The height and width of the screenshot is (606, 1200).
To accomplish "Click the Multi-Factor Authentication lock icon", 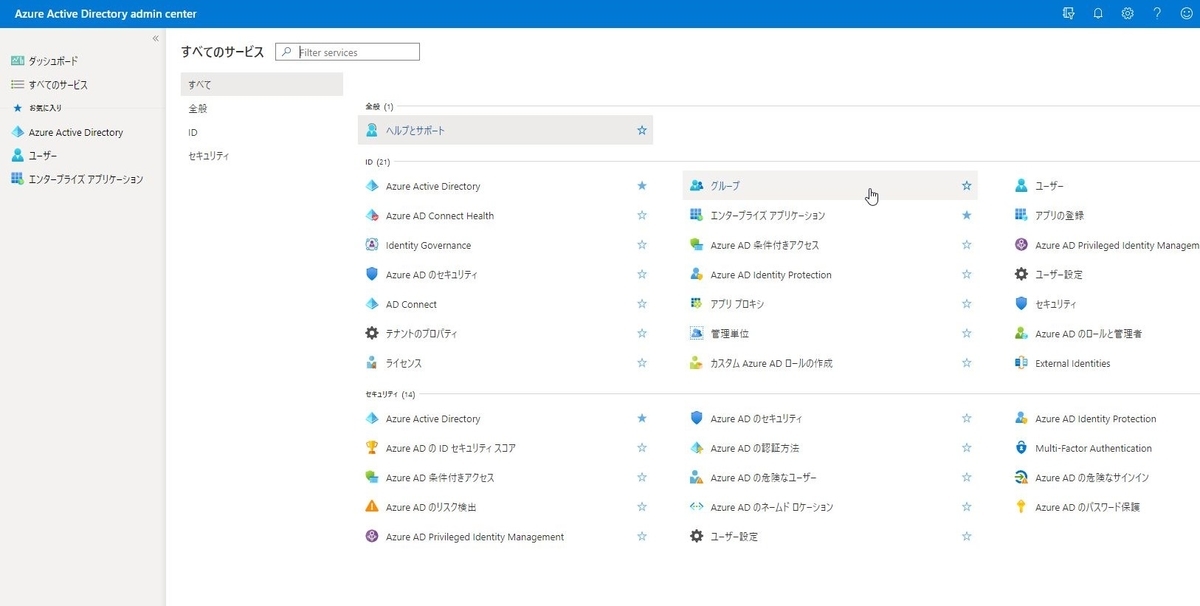I will [x=1022, y=448].
